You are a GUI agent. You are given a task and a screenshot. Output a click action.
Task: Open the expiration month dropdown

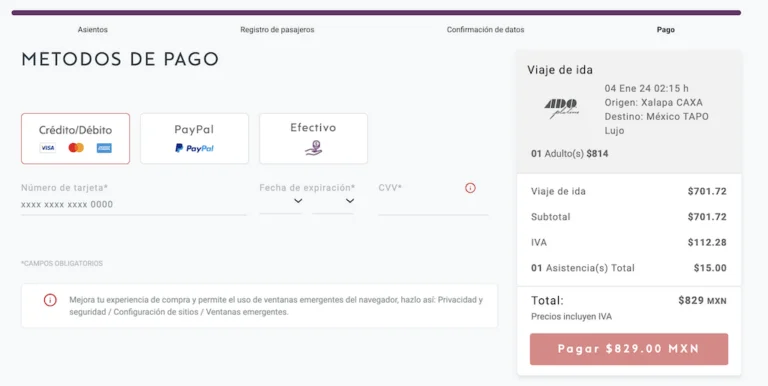[x=281, y=201]
